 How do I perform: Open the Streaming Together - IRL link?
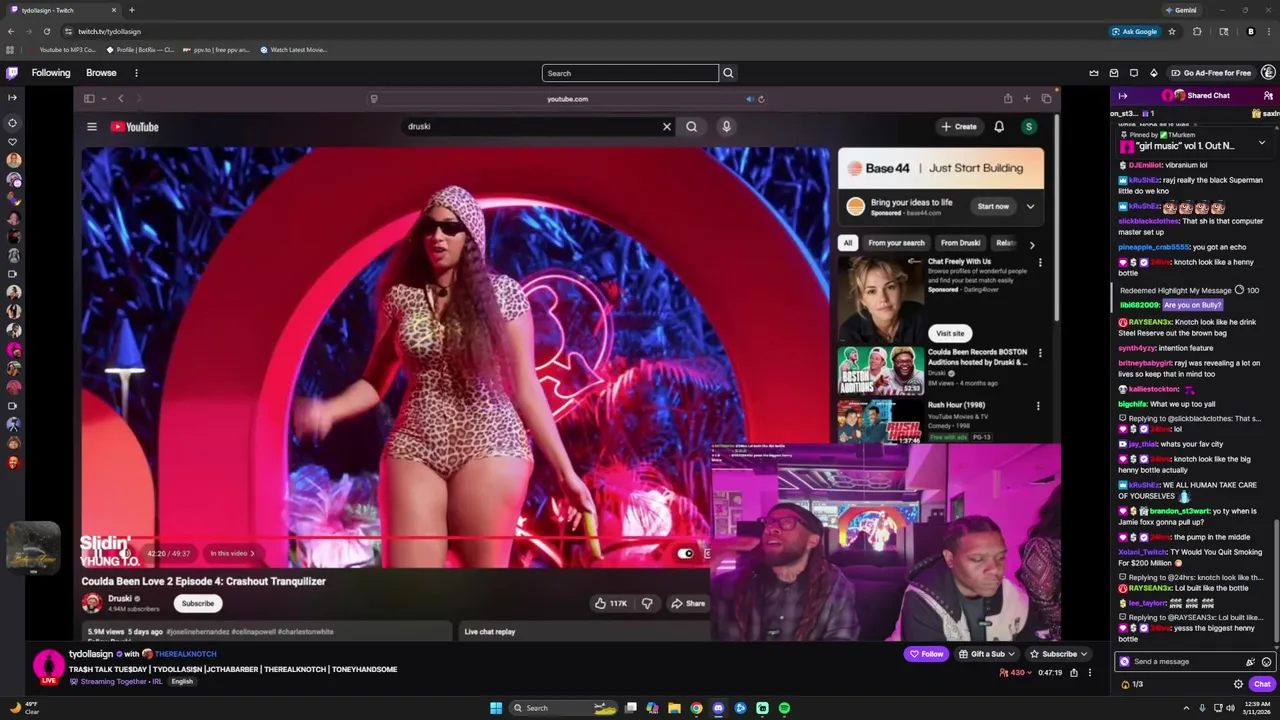(122, 682)
